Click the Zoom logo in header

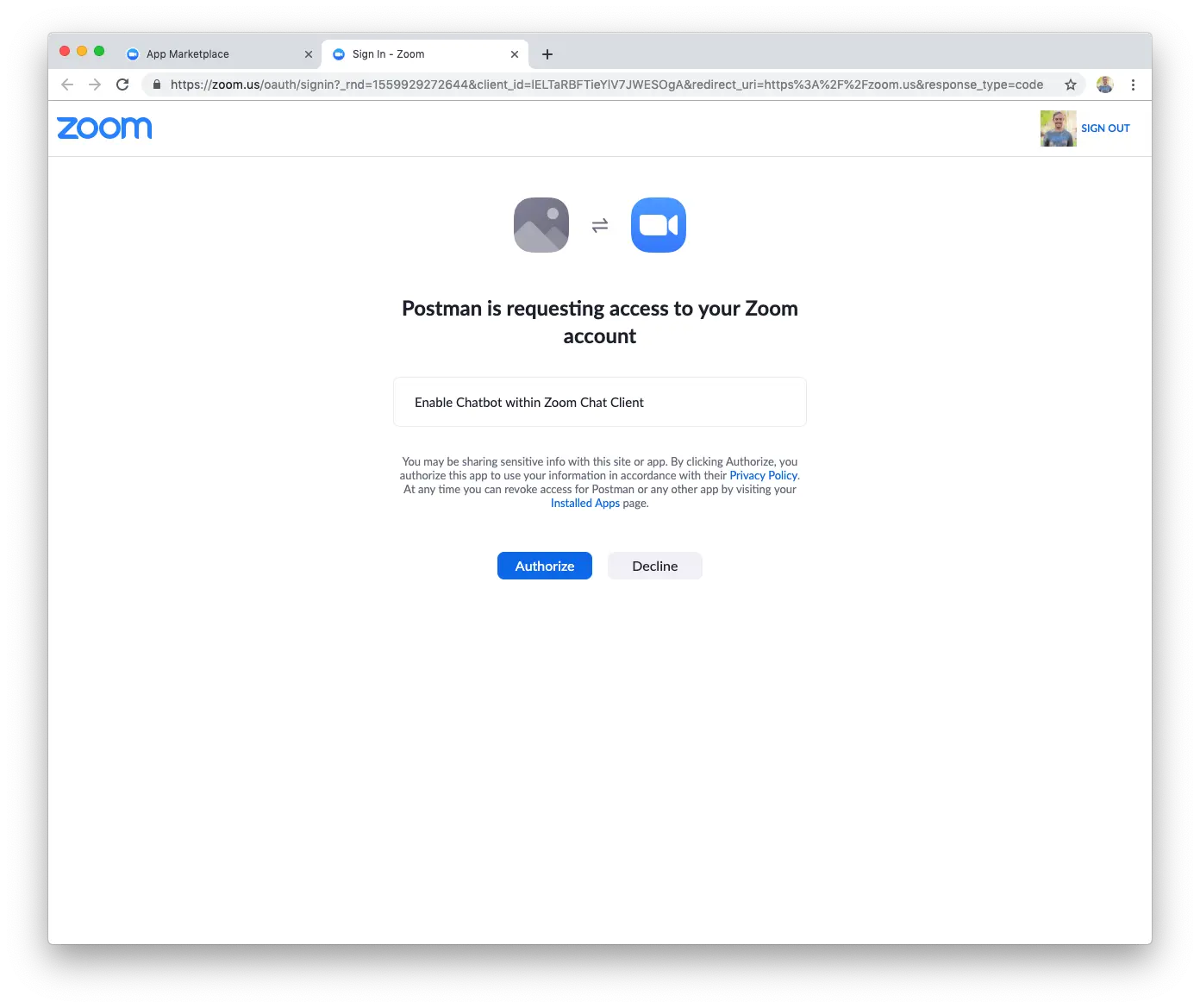[104, 128]
